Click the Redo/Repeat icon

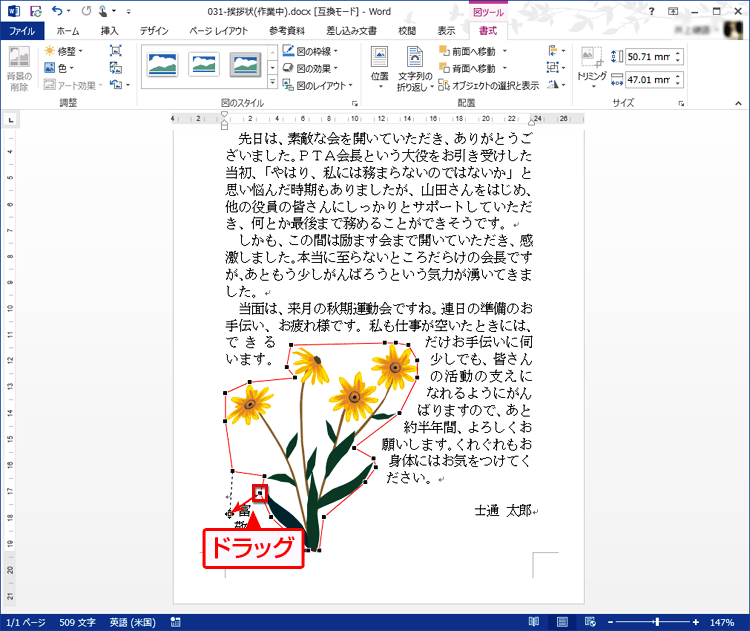86,11
